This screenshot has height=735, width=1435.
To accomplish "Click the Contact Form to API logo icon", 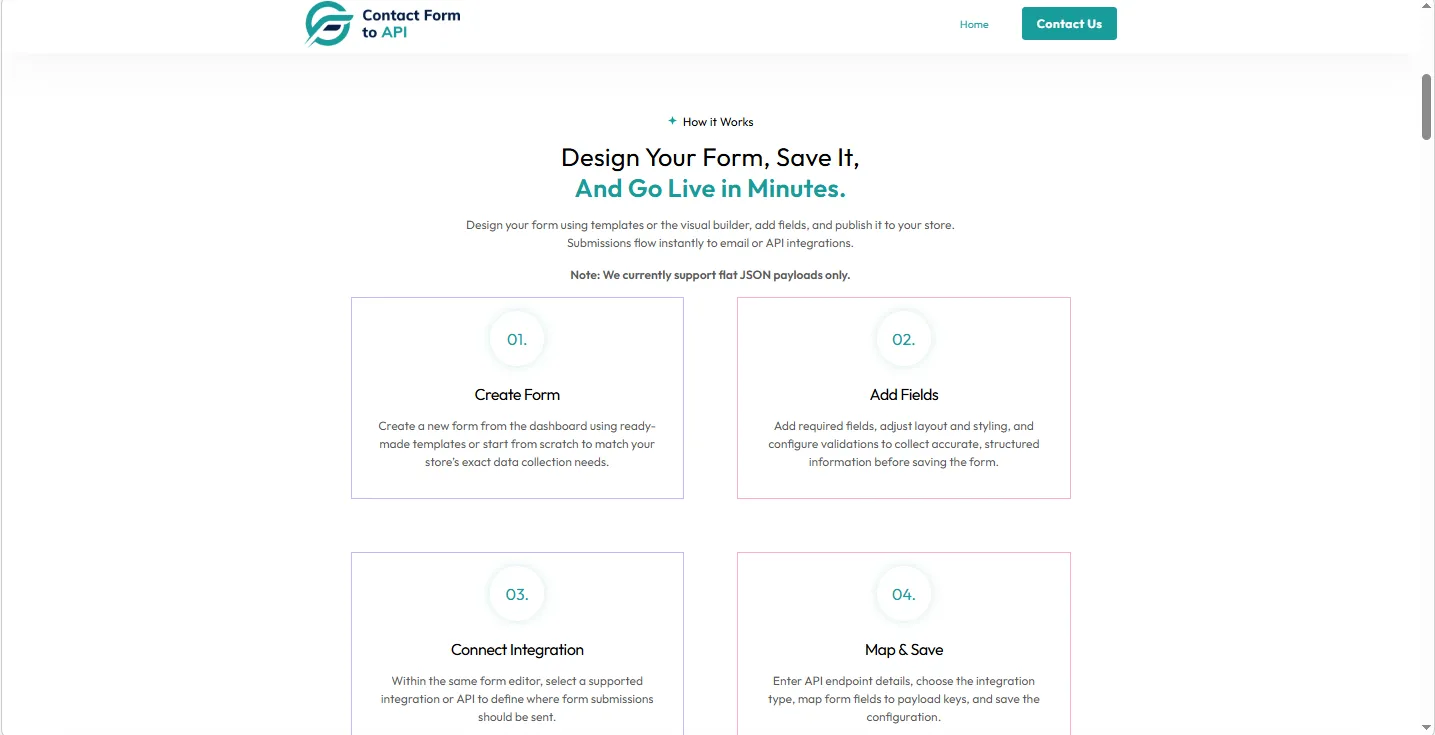I will tap(329, 24).
